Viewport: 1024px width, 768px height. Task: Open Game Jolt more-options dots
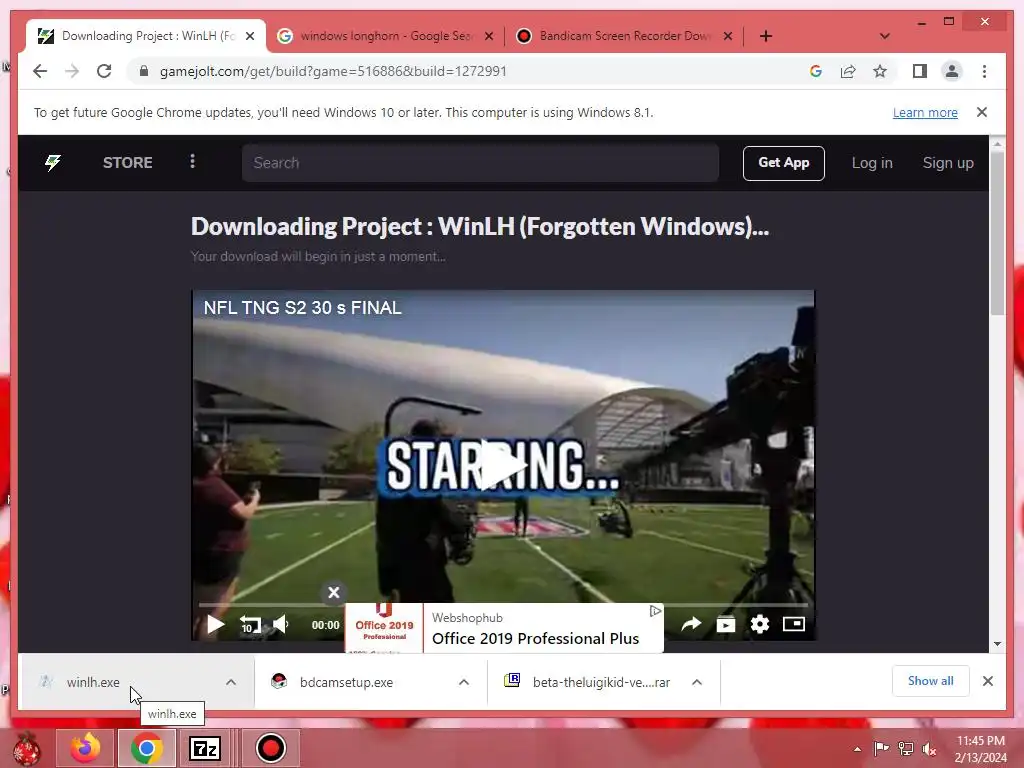(x=192, y=161)
